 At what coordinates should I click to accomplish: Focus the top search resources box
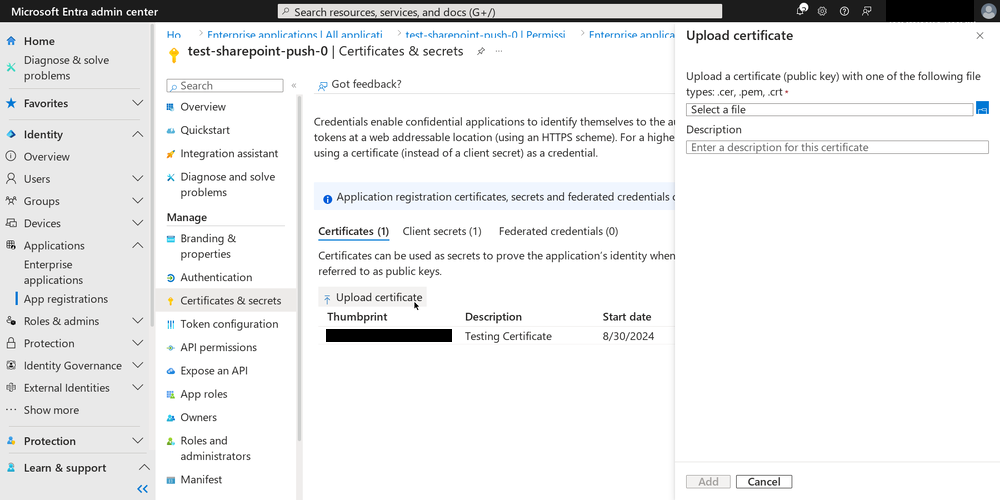point(500,11)
